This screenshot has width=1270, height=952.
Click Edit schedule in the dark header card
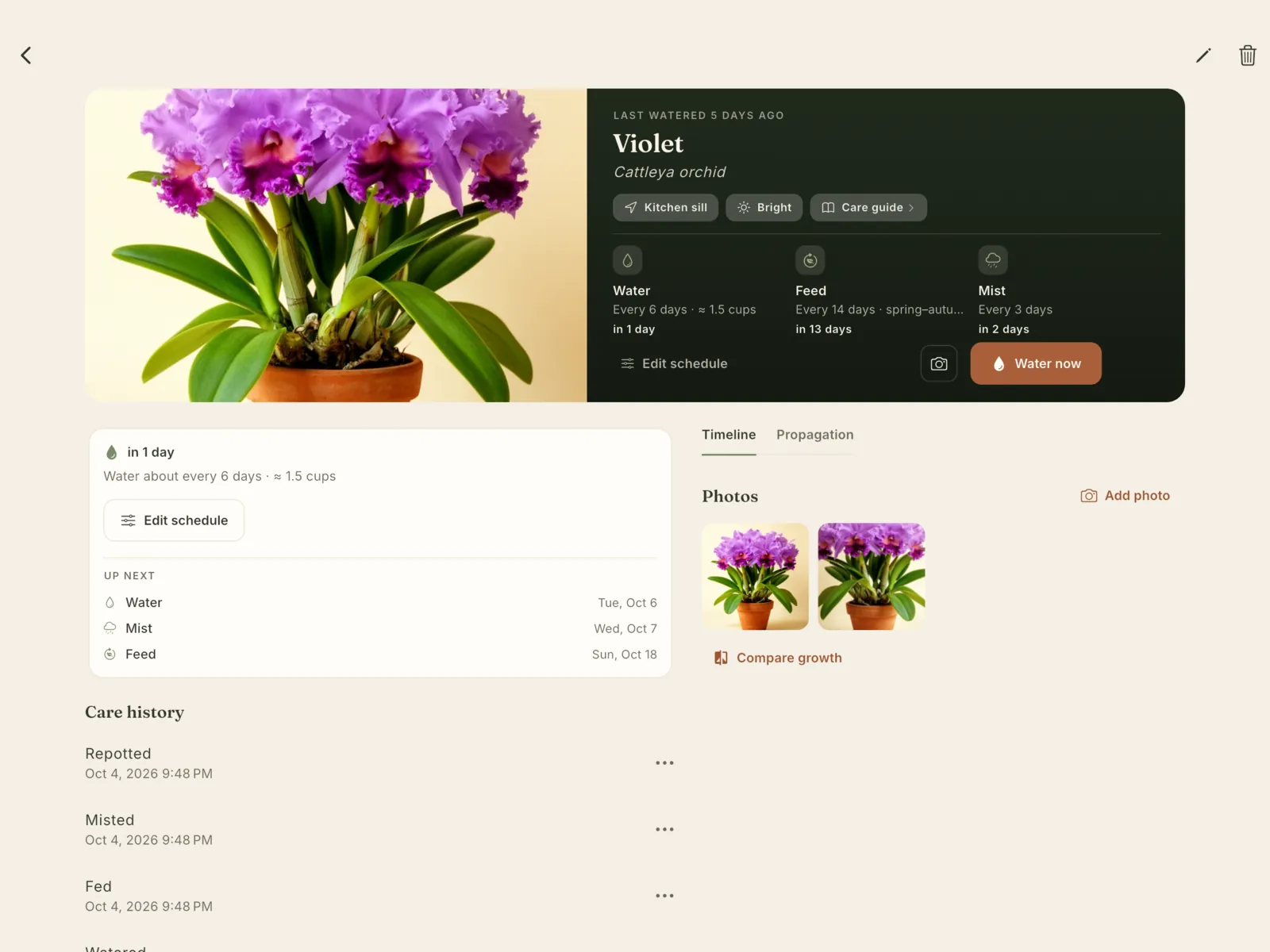674,363
